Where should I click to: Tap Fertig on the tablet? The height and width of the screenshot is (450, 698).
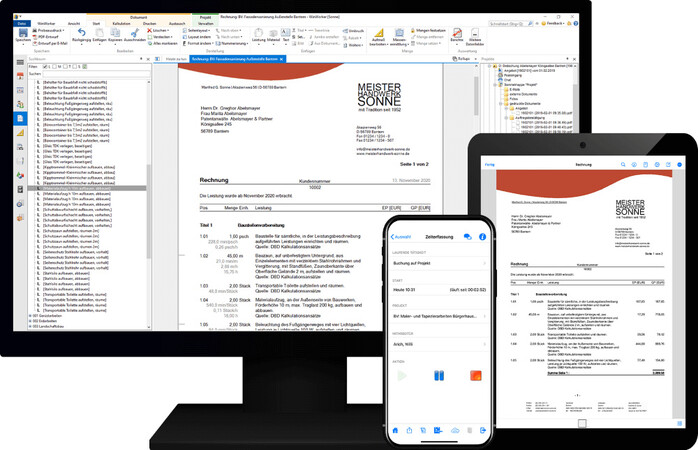point(490,164)
